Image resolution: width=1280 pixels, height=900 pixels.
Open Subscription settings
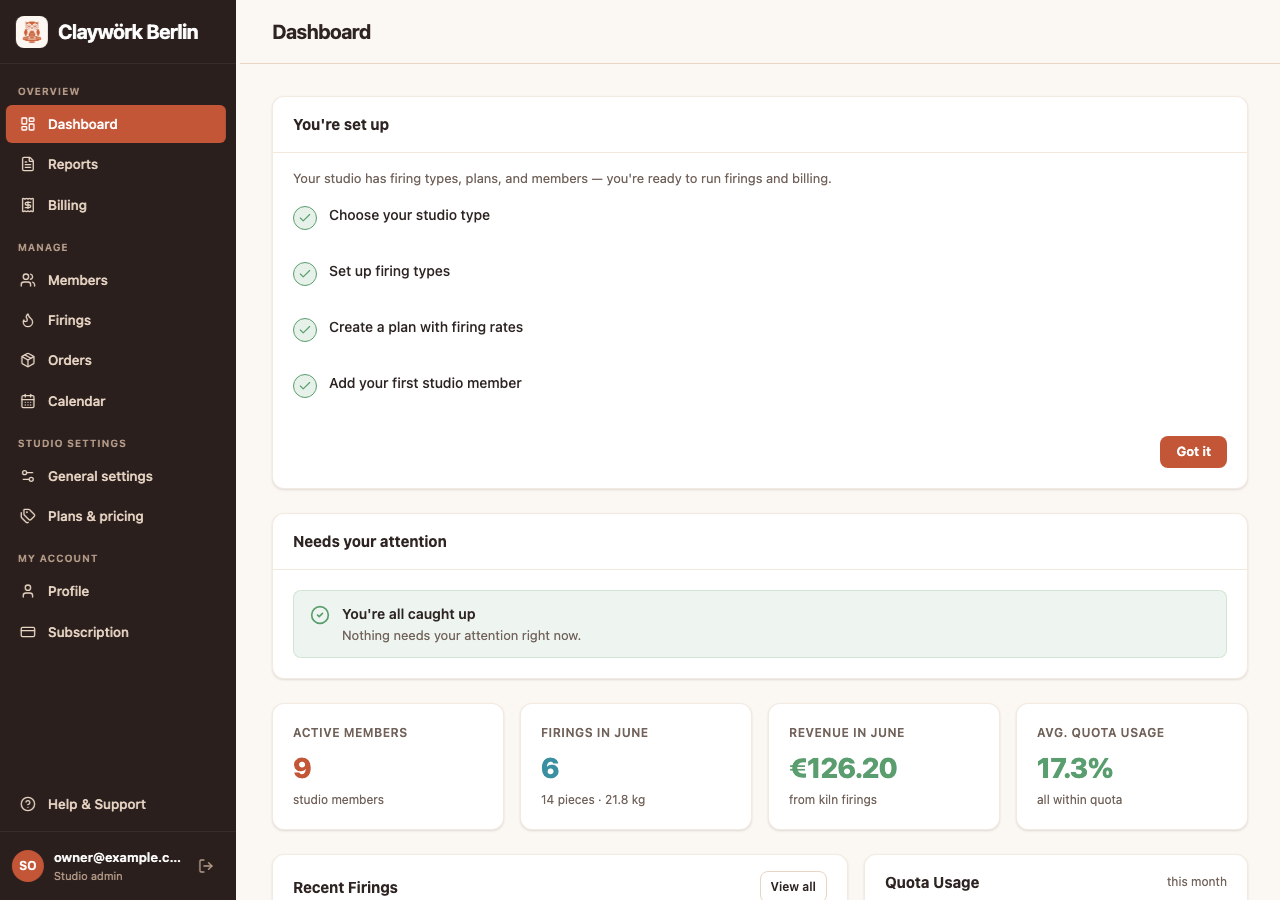(x=116, y=632)
